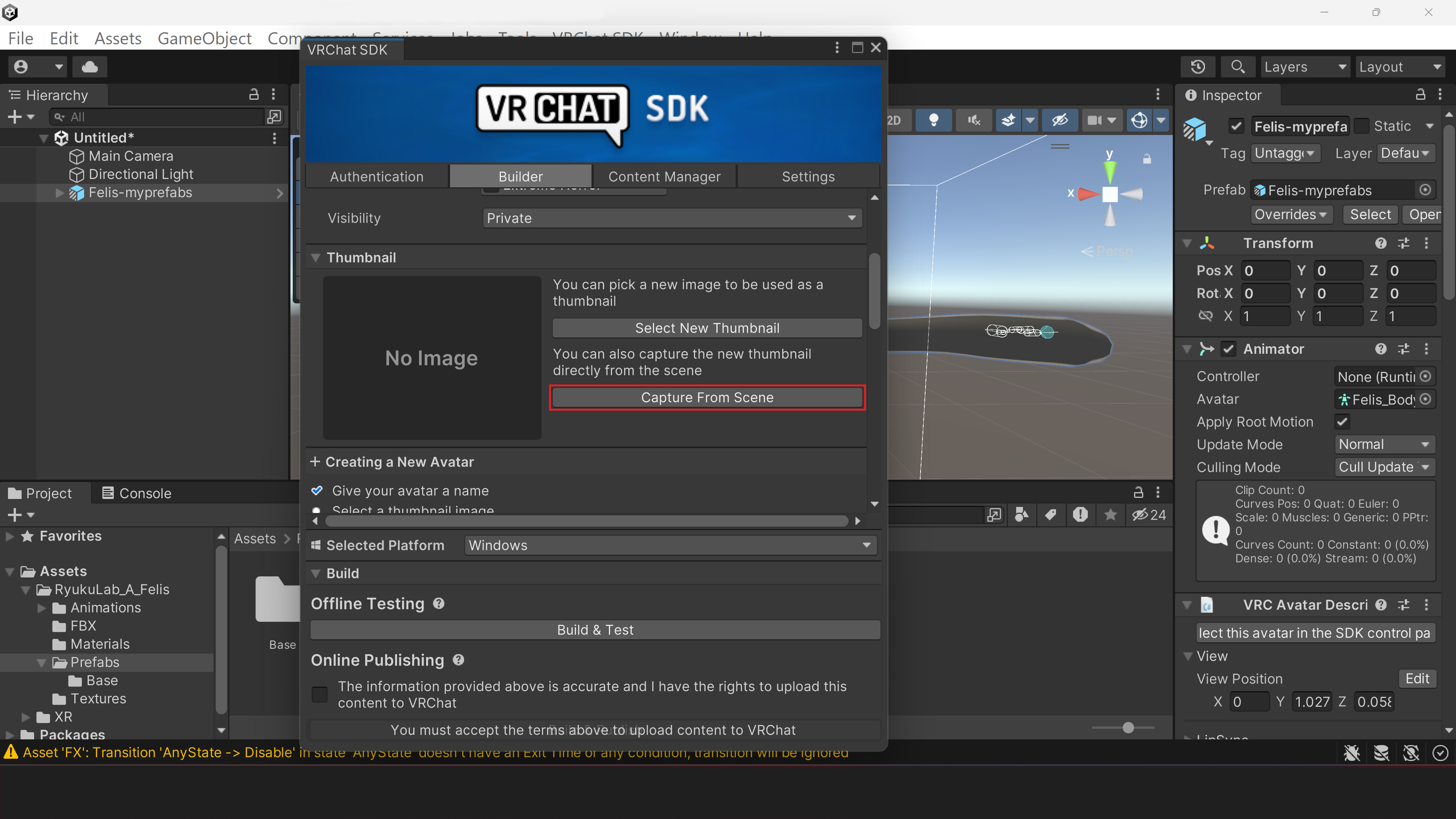Image resolution: width=1456 pixels, height=819 pixels.
Task: Open the undo history icon
Action: click(x=1198, y=67)
